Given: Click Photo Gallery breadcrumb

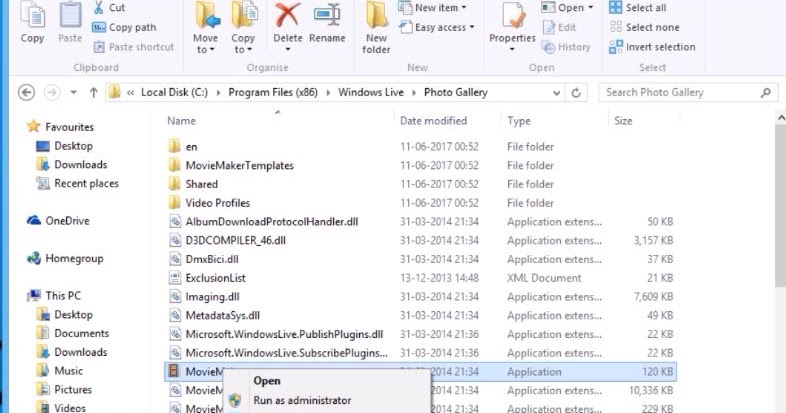Looking at the screenshot, I should pos(456,92).
